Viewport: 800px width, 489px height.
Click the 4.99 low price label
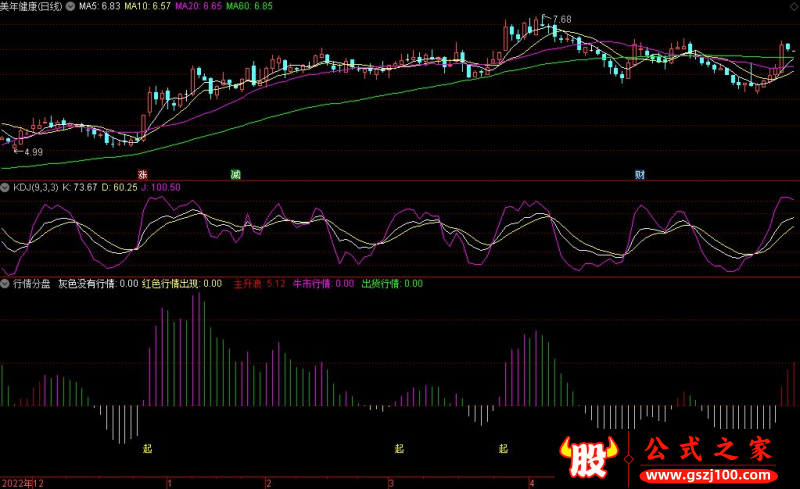(33, 152)
